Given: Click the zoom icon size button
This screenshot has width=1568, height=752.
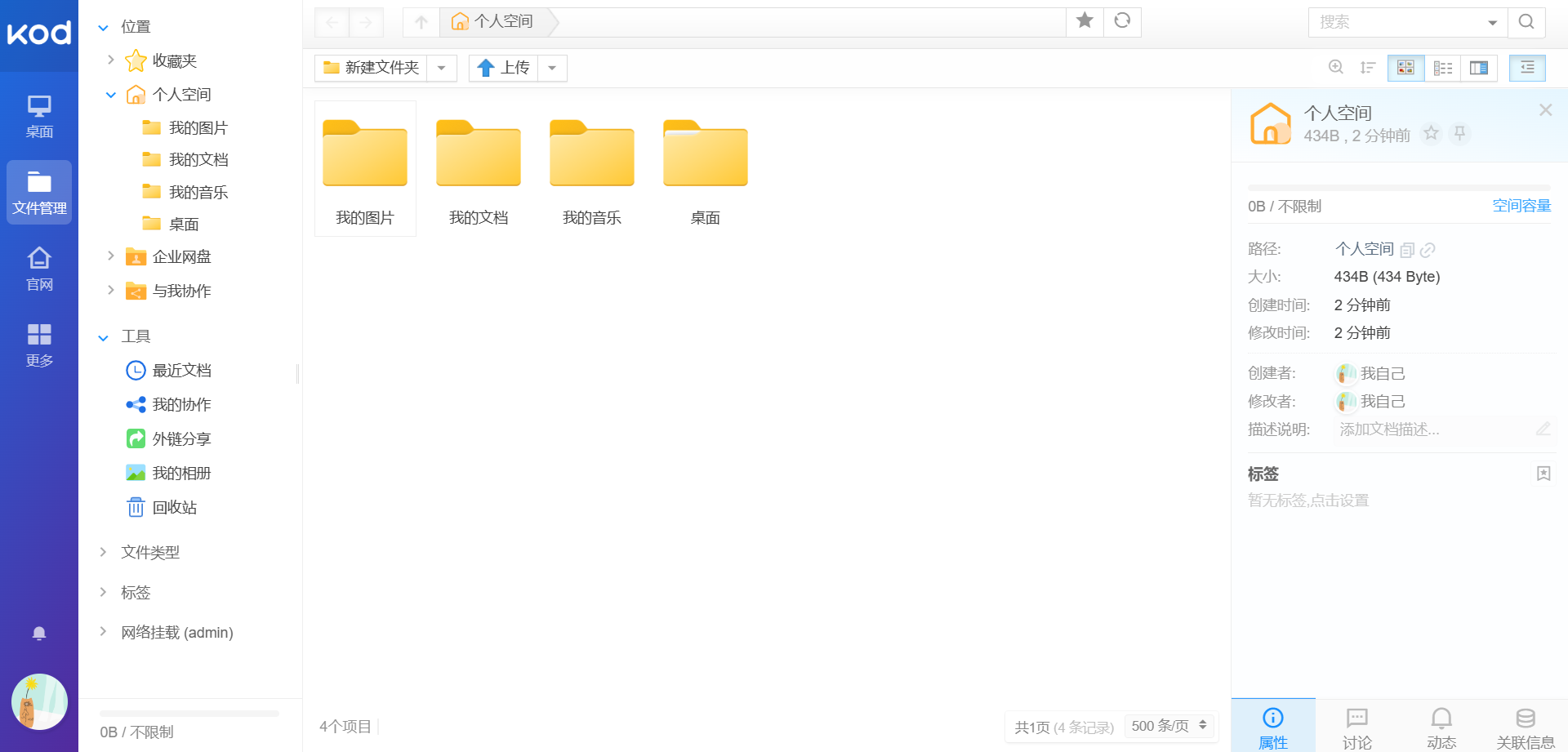Looking at the screenshot, I should (x=1336, y=68).
